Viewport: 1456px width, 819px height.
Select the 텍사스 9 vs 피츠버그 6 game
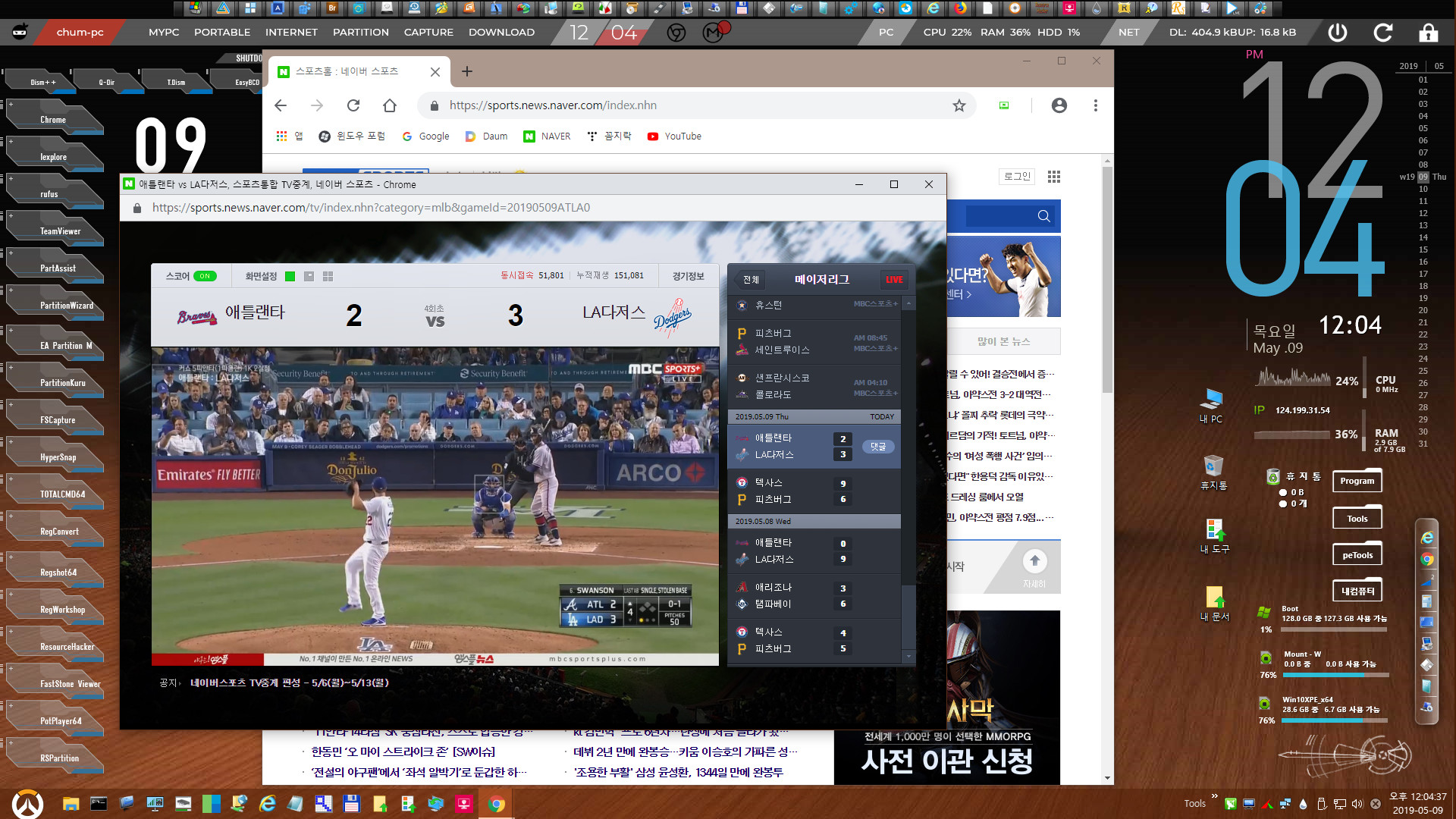[x=814, y=491]
